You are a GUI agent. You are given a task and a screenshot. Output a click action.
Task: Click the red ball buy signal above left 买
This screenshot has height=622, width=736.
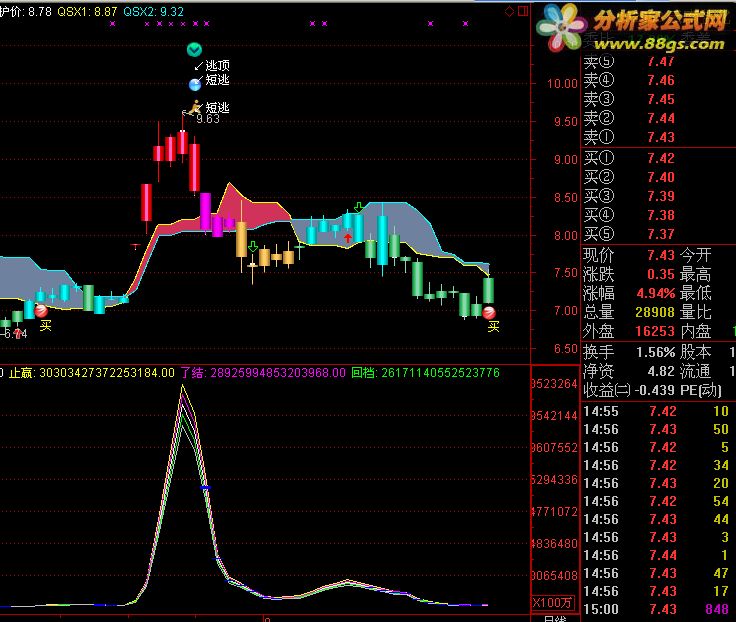click(x=41, y=310)
